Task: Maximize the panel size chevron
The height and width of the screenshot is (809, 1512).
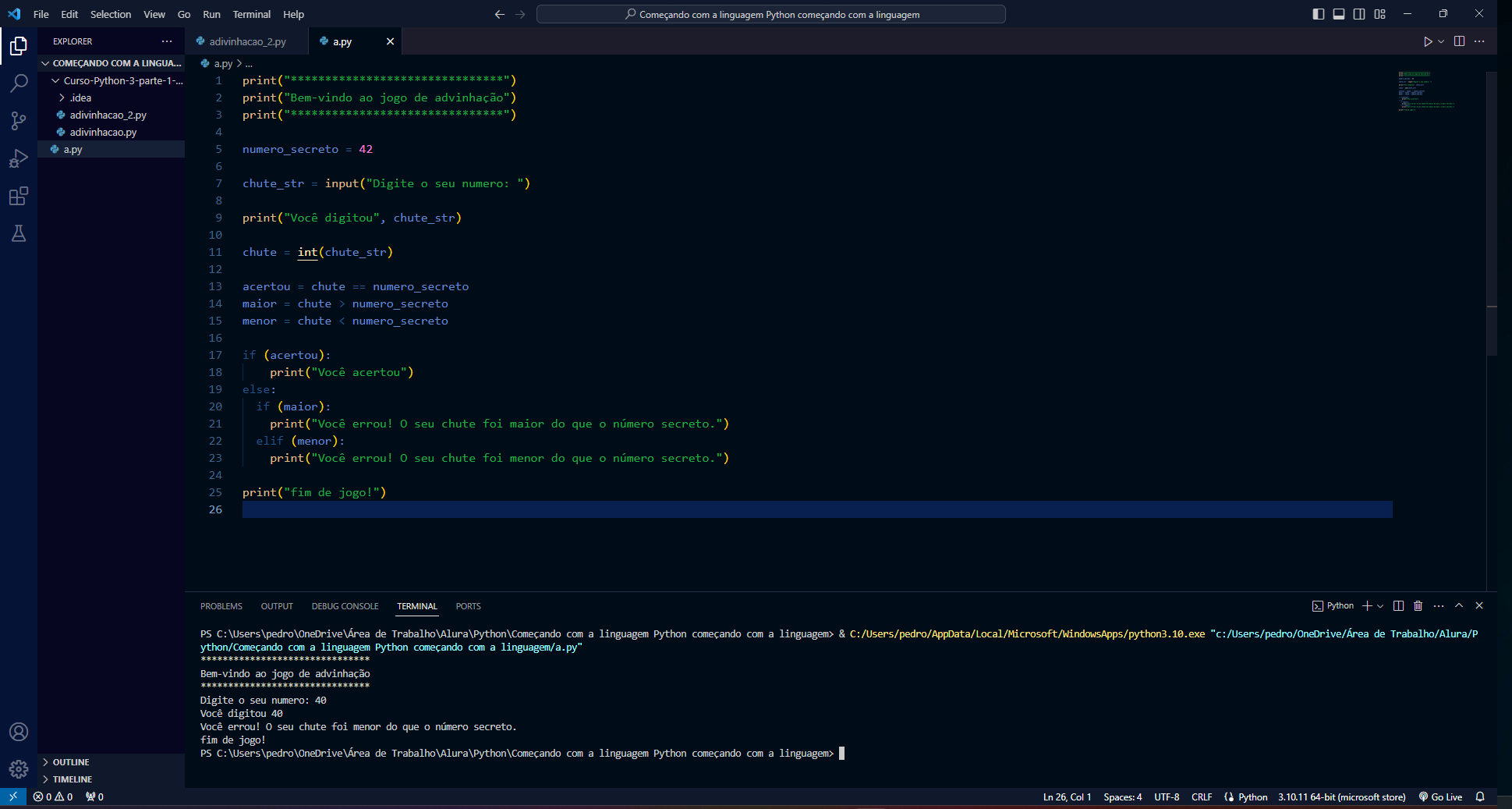Action: 1459,605
